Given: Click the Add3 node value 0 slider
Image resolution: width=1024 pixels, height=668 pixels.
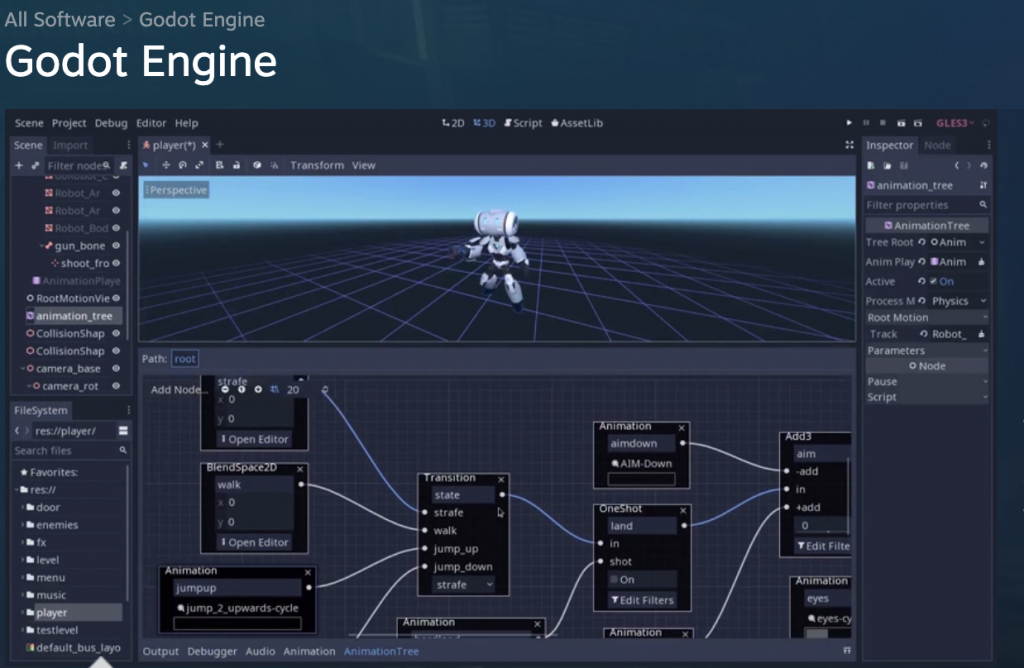Looking at the screenshot, I should pos(821,525).
